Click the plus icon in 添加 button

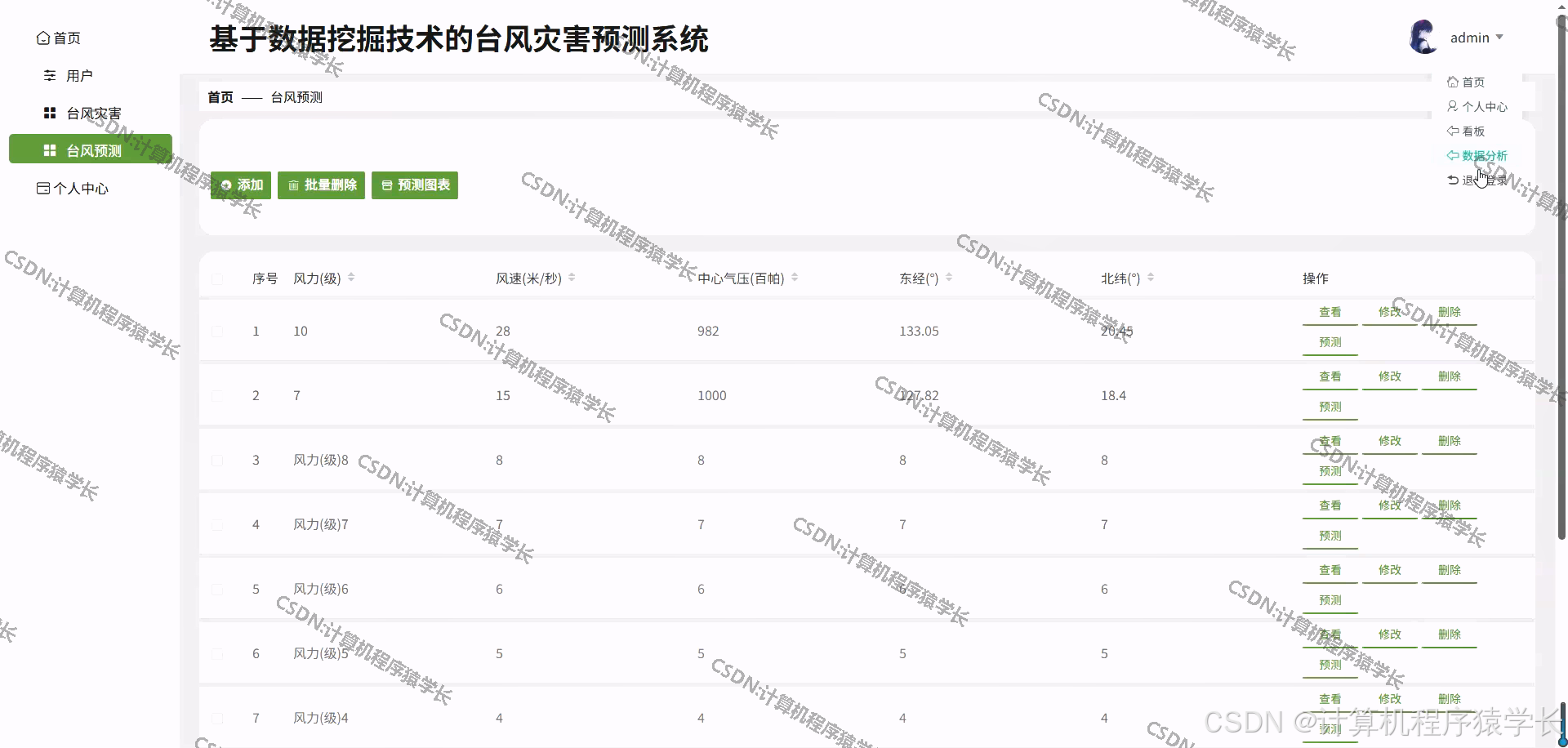coord(226,185)
